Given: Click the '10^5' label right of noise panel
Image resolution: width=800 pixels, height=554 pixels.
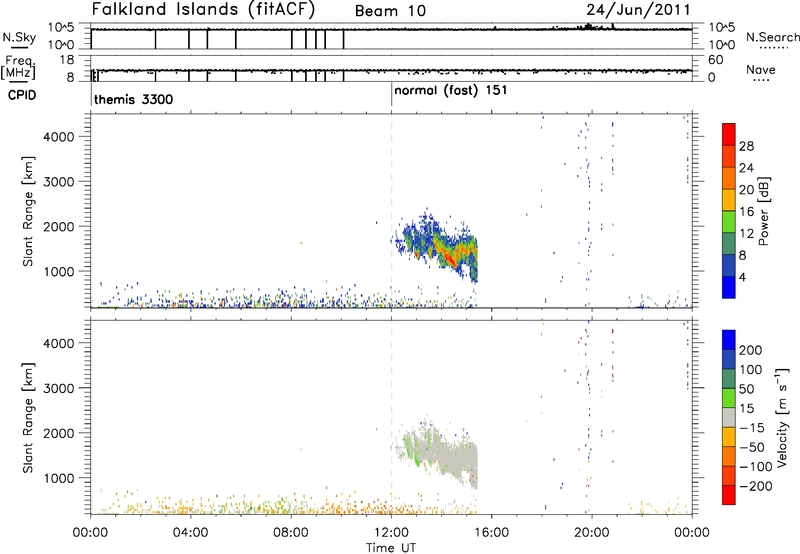Looking at the screenshot, I should 722,28.
